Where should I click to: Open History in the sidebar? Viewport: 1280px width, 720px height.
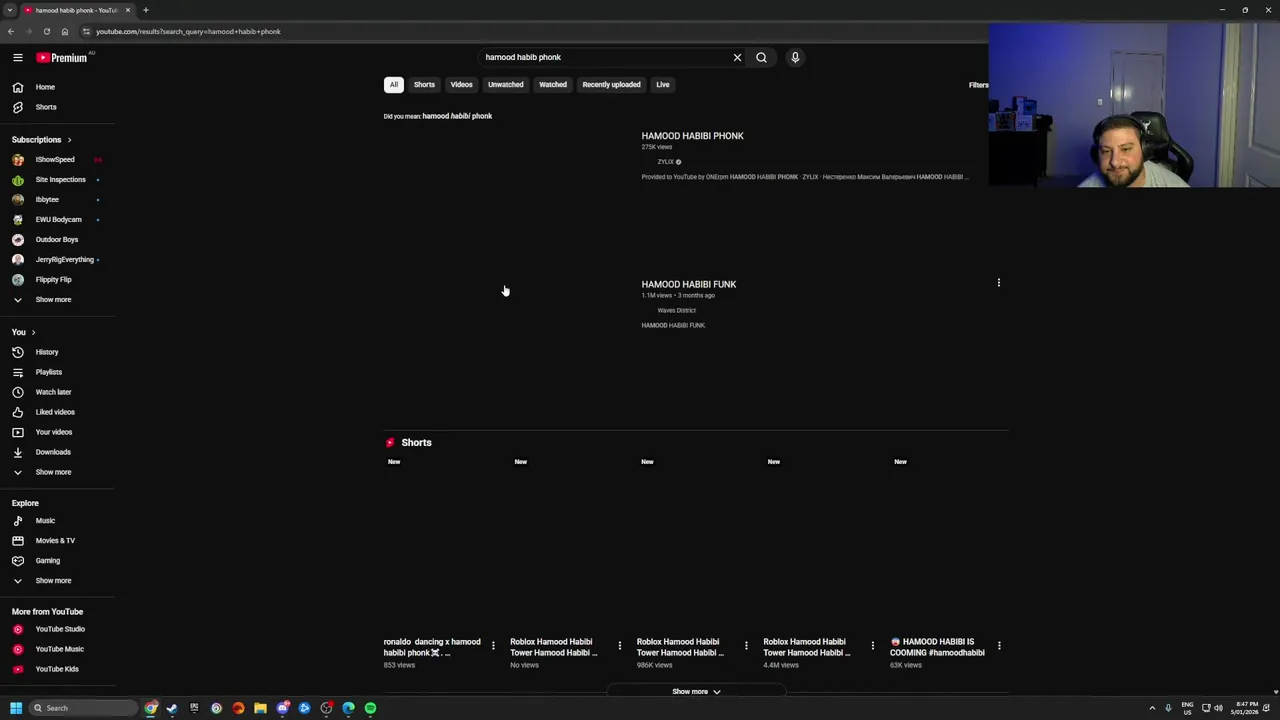[x=57, y=352]
